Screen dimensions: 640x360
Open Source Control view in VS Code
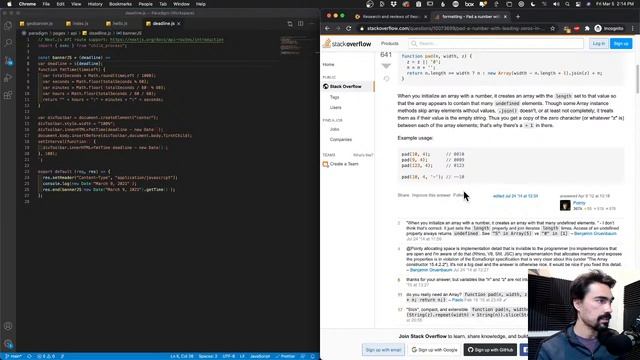point(8,60)
